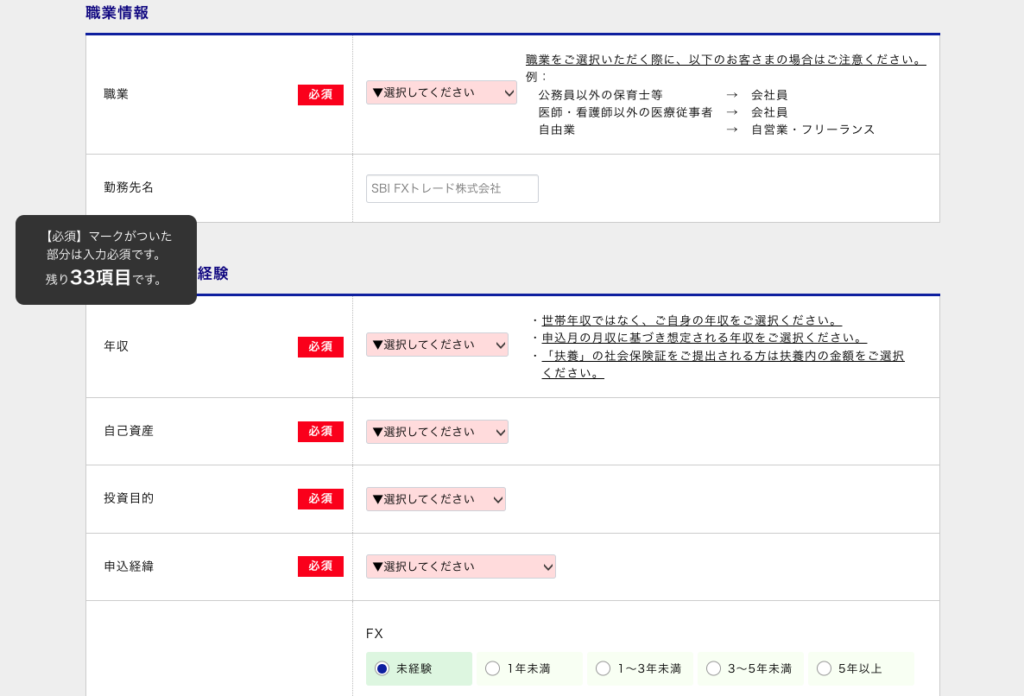This screenshot has width=1024, height=696.
Task: Choose the 1年未満 FX experience option
Action: tap(492, 669)
